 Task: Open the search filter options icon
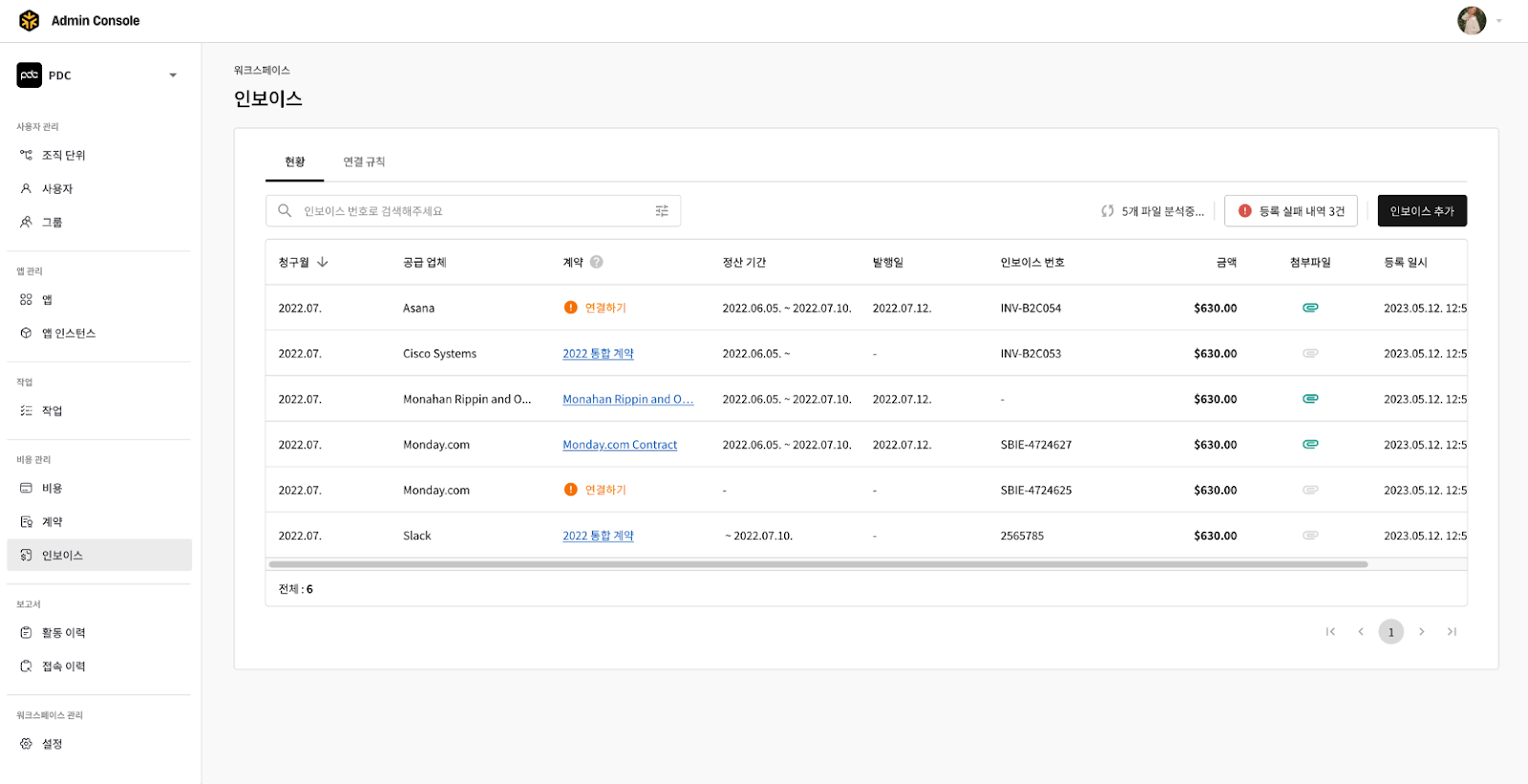coord(662,211)
